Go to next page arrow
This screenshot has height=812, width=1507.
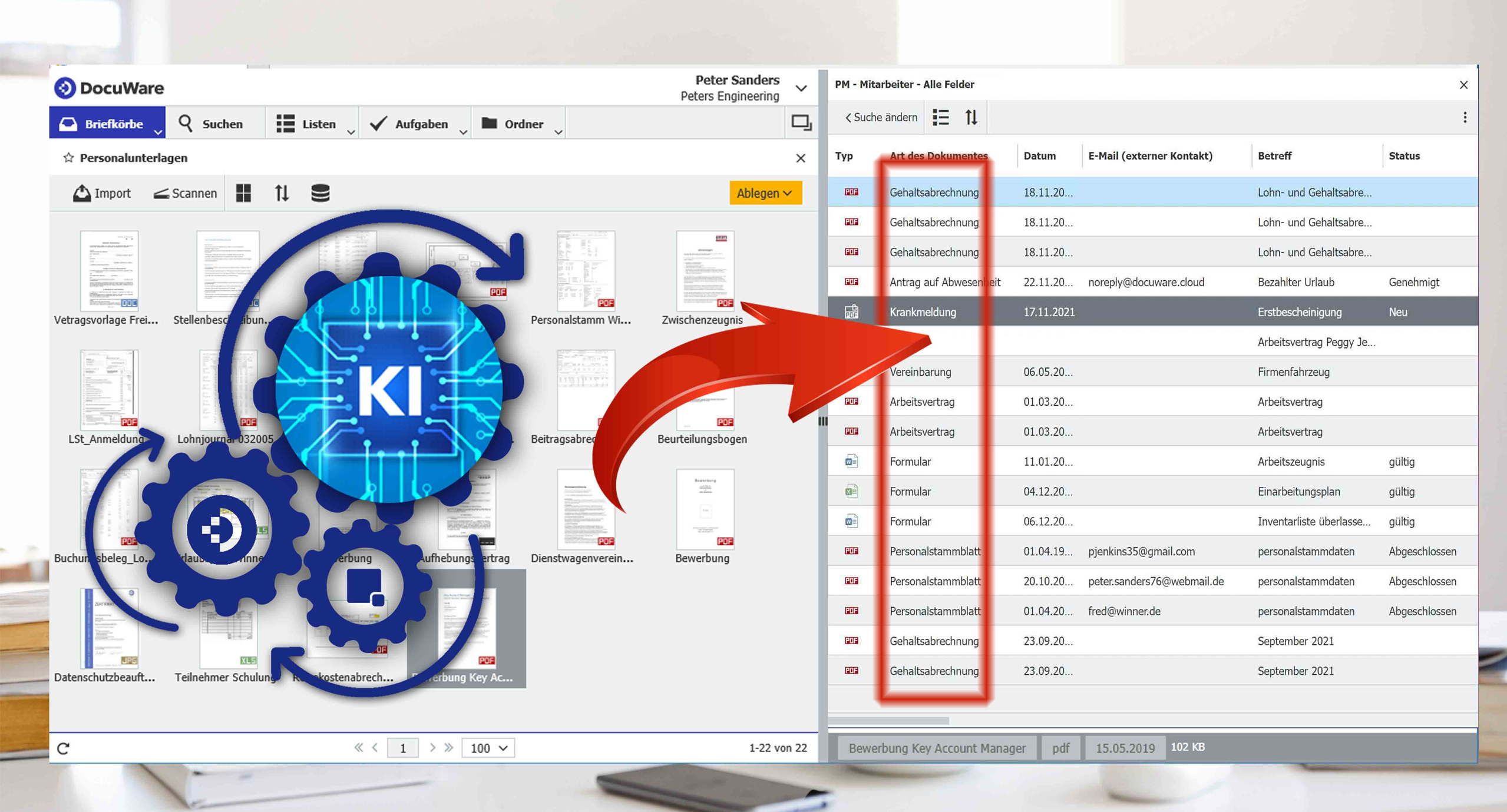tap(432, 747)
